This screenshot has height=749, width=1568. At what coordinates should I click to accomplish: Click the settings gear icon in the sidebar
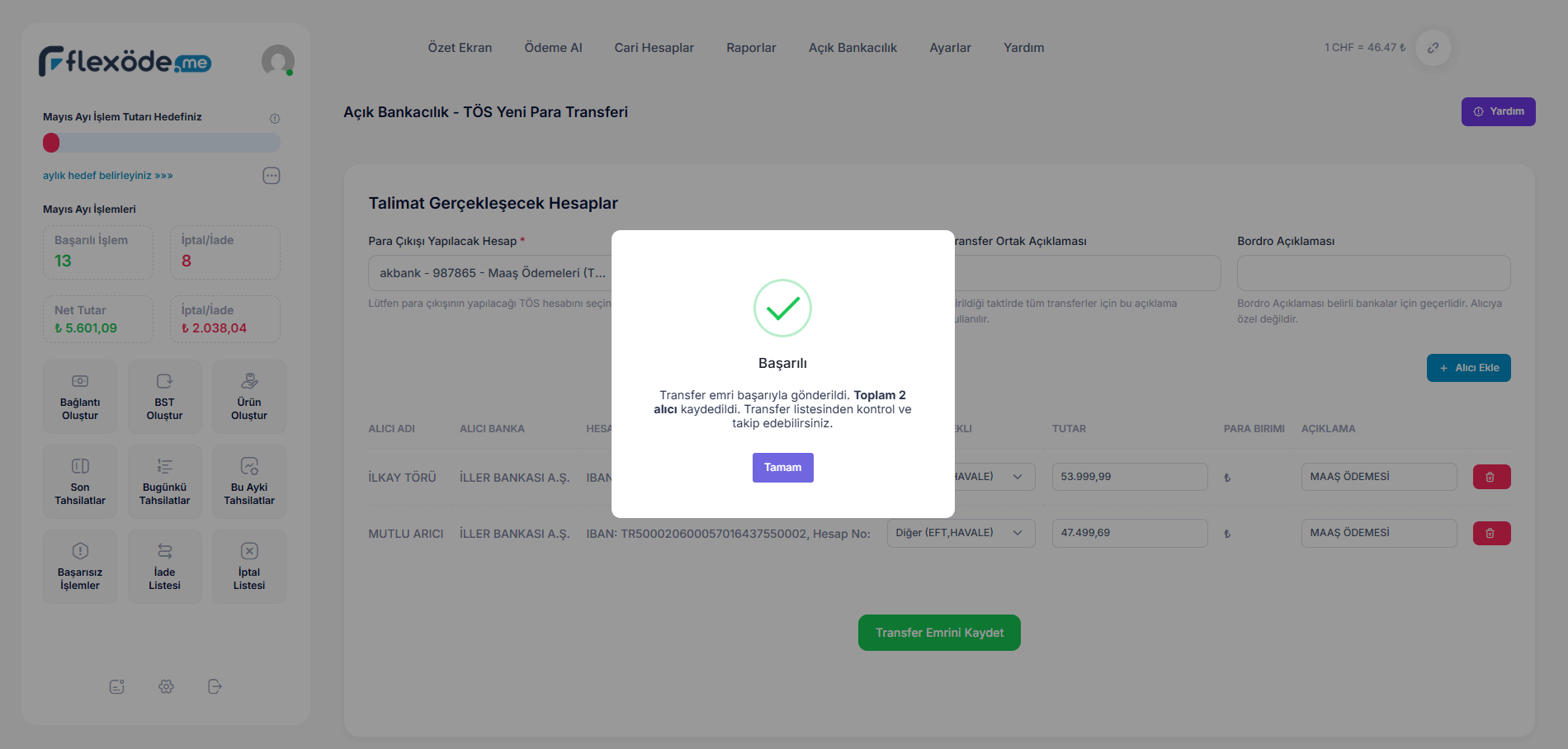tap(166, 686)
